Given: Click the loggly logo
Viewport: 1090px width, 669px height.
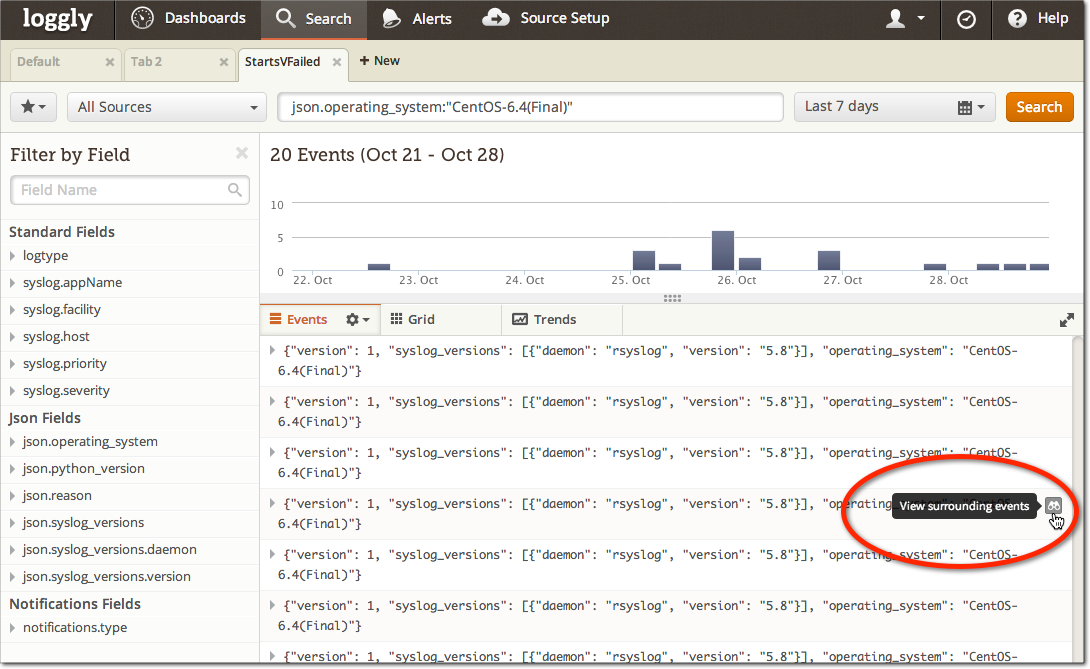Looking at the screenshot, I should (55, 19).
